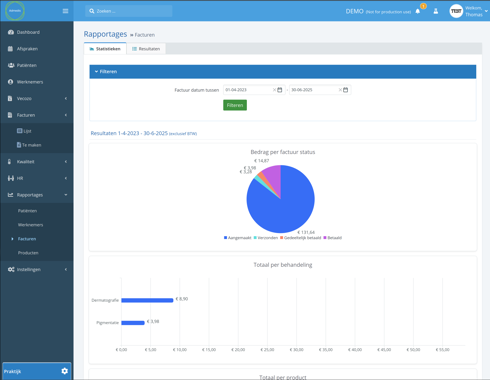The width and height of the screenshot is (490, 380).
Task: Click the Pigmentatie bar
Action: (x=133, y=323)
